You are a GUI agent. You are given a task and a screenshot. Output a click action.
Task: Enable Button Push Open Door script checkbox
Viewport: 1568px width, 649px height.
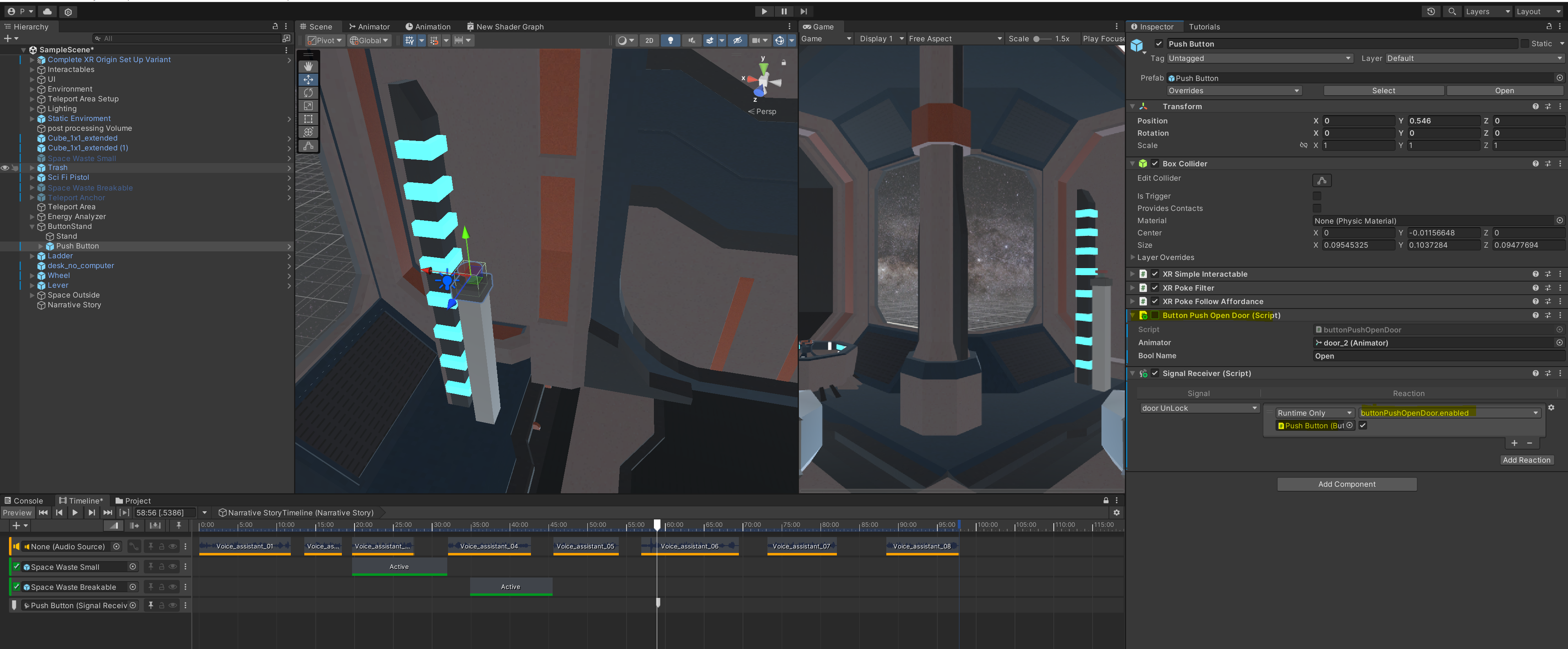[1155, 316]
